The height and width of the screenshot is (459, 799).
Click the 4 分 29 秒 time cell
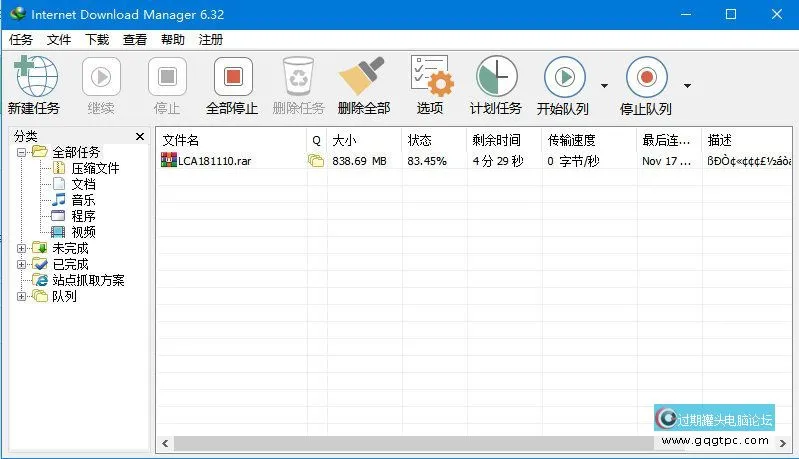(x=498, y=161)
